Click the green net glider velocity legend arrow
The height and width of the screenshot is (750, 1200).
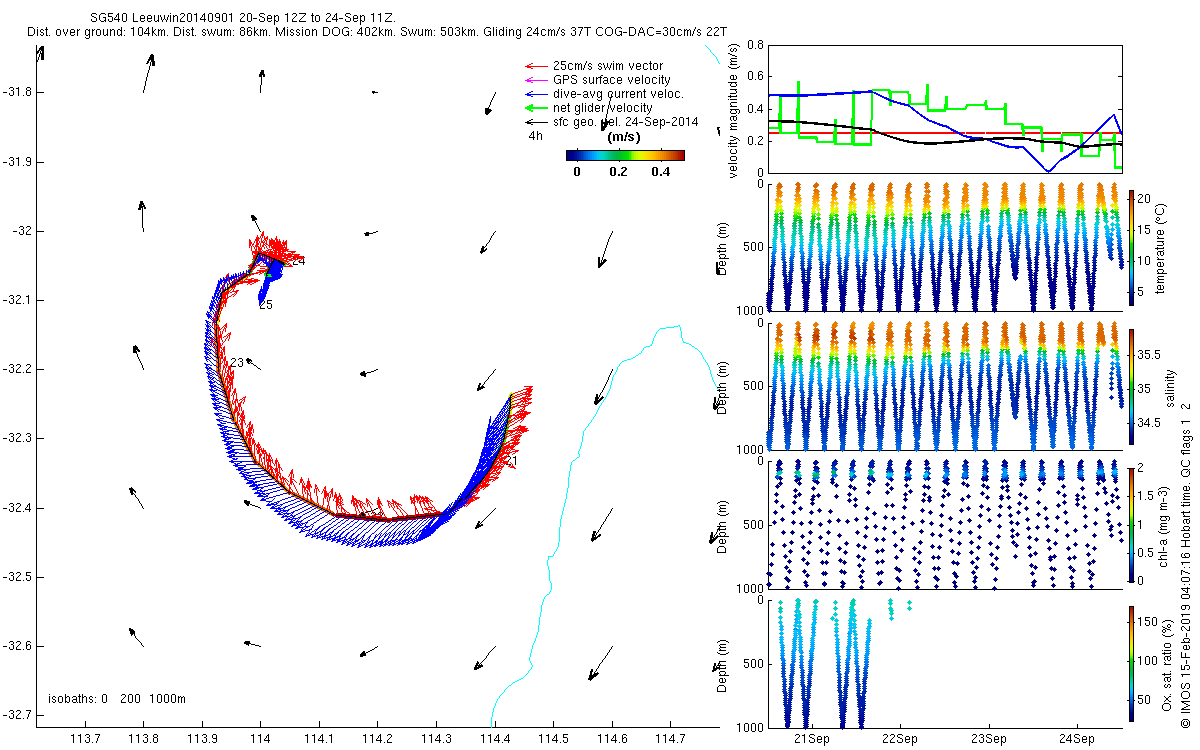click(x=535, y=108)
